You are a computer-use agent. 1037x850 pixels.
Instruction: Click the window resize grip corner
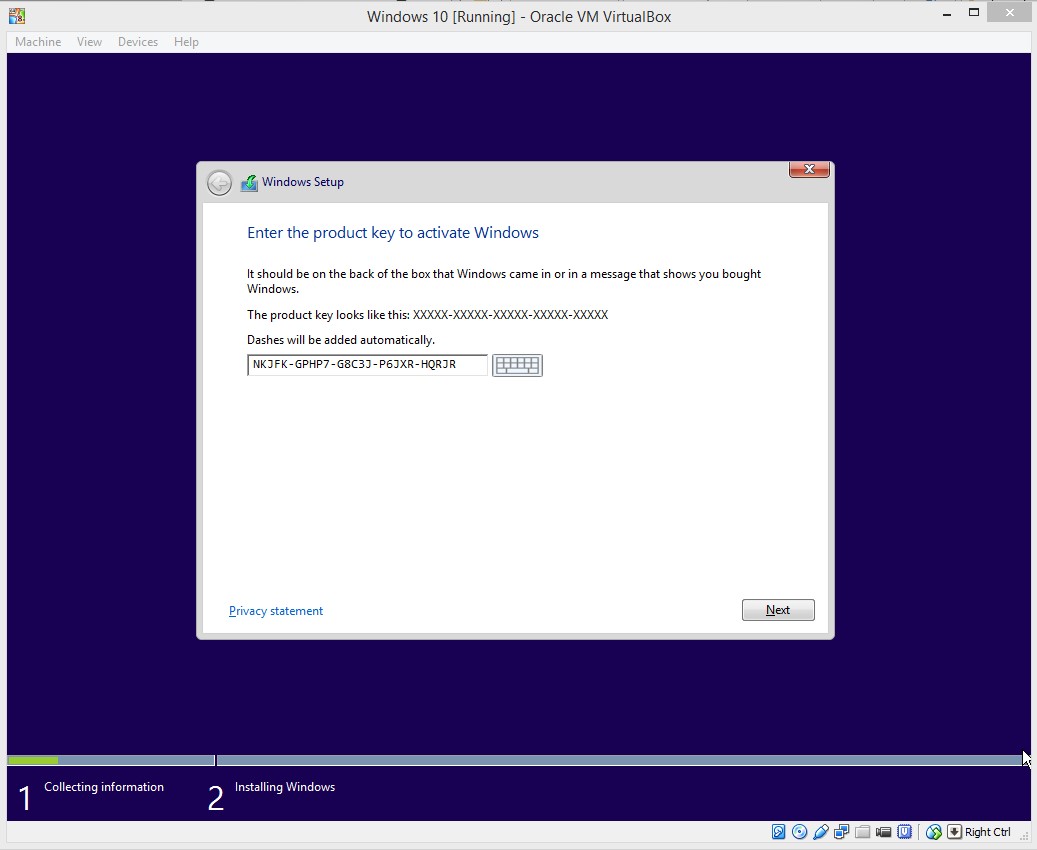pyautogui.click(x=1023, y=835)
